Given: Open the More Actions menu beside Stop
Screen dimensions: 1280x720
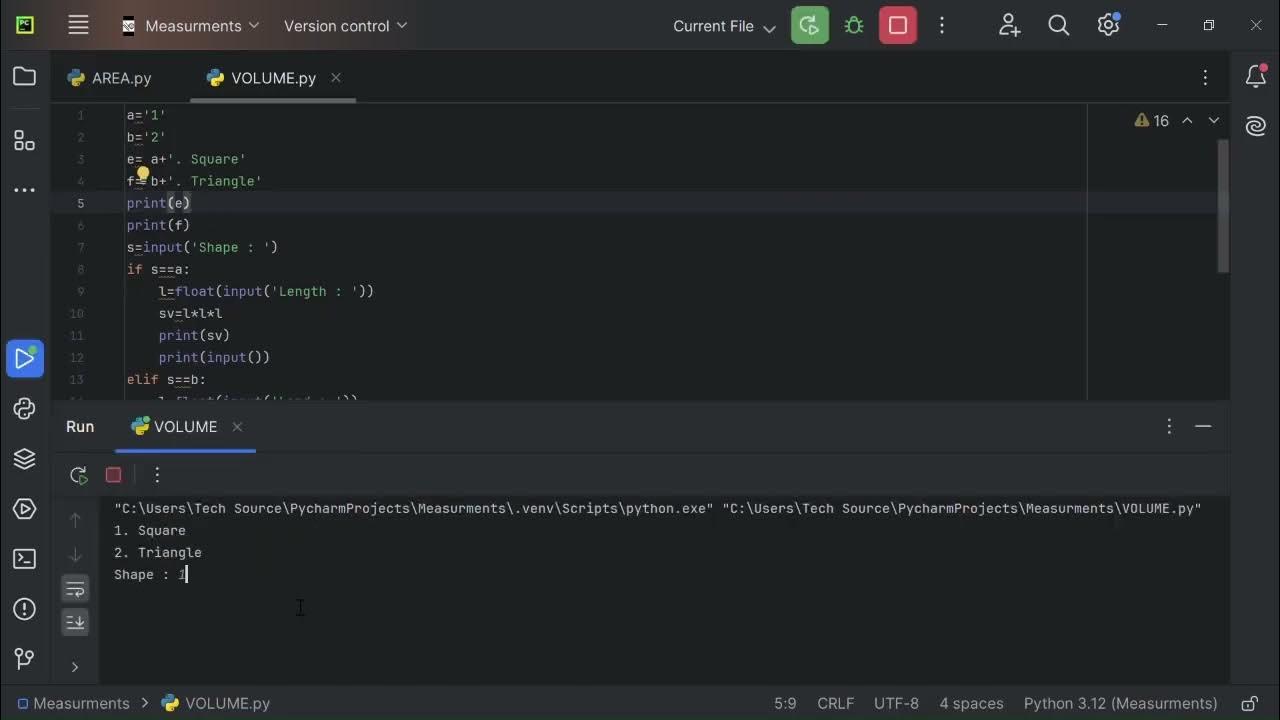Looking at the screenshot, I should (x=942, y=26).
